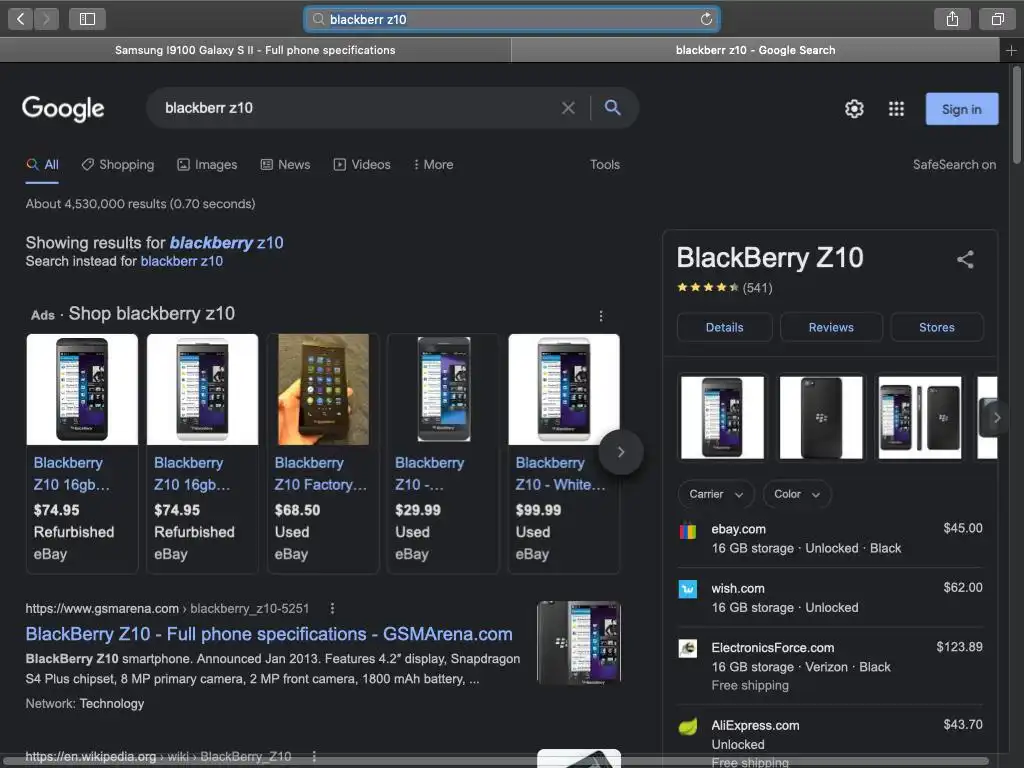Viewport: 1024px width, 768px height.
Task: Clear the Google search box with the X
Action: [x=568, y=108]
